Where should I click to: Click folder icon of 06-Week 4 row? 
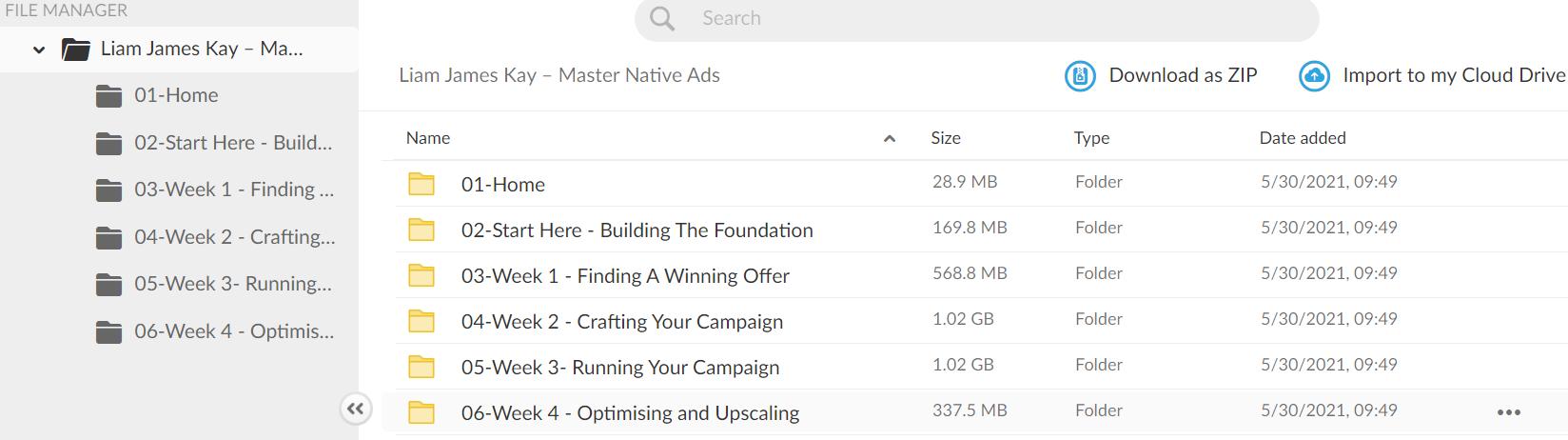tap(421, 412)
